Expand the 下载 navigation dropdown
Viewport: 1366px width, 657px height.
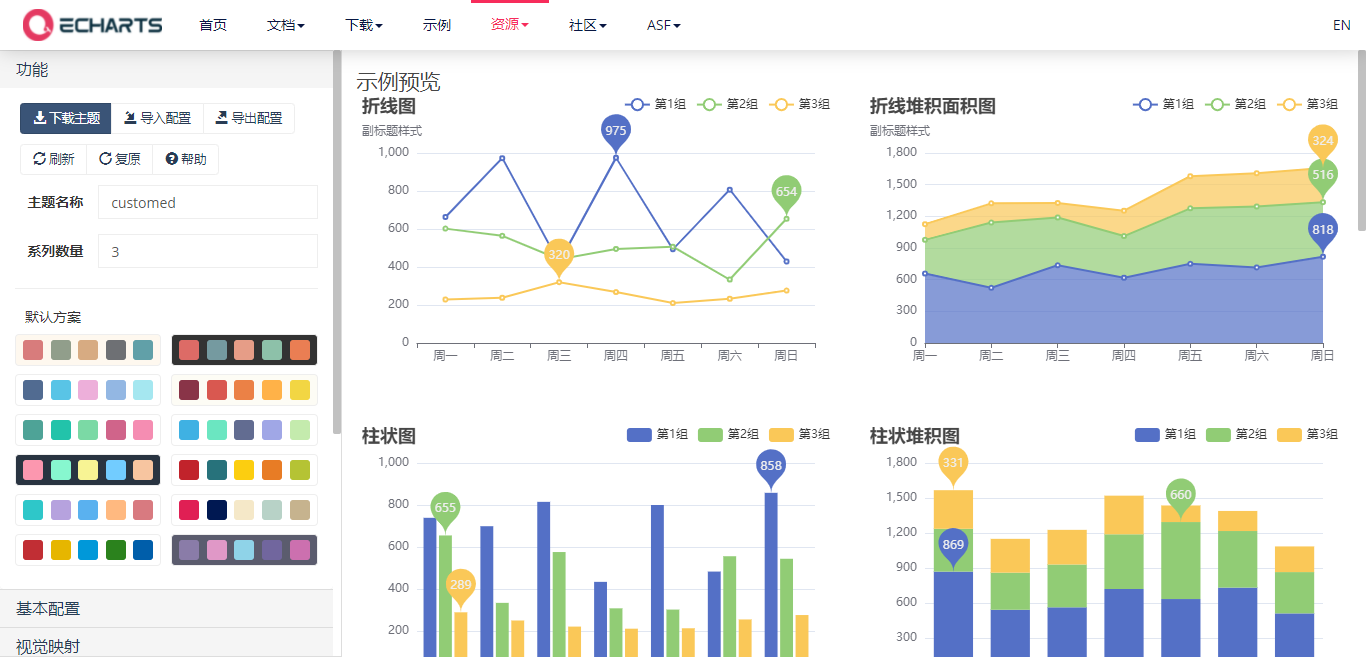tap(364, 25)
